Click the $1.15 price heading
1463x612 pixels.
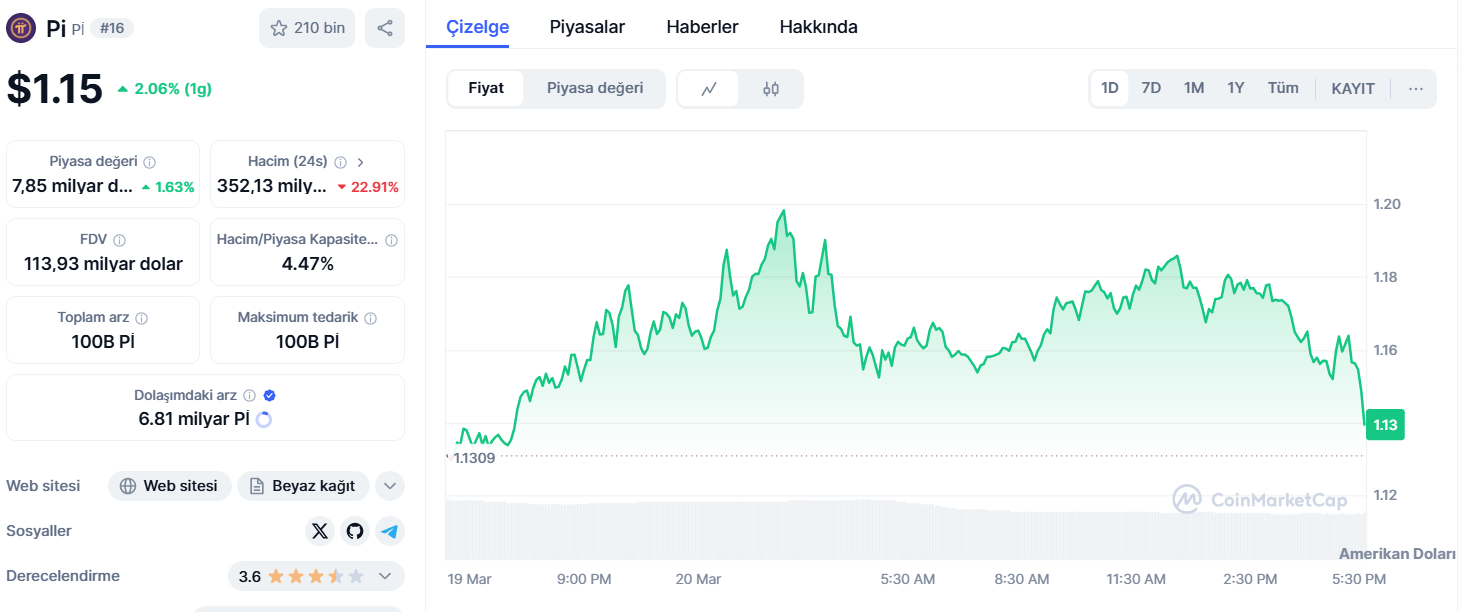[55, 88]
